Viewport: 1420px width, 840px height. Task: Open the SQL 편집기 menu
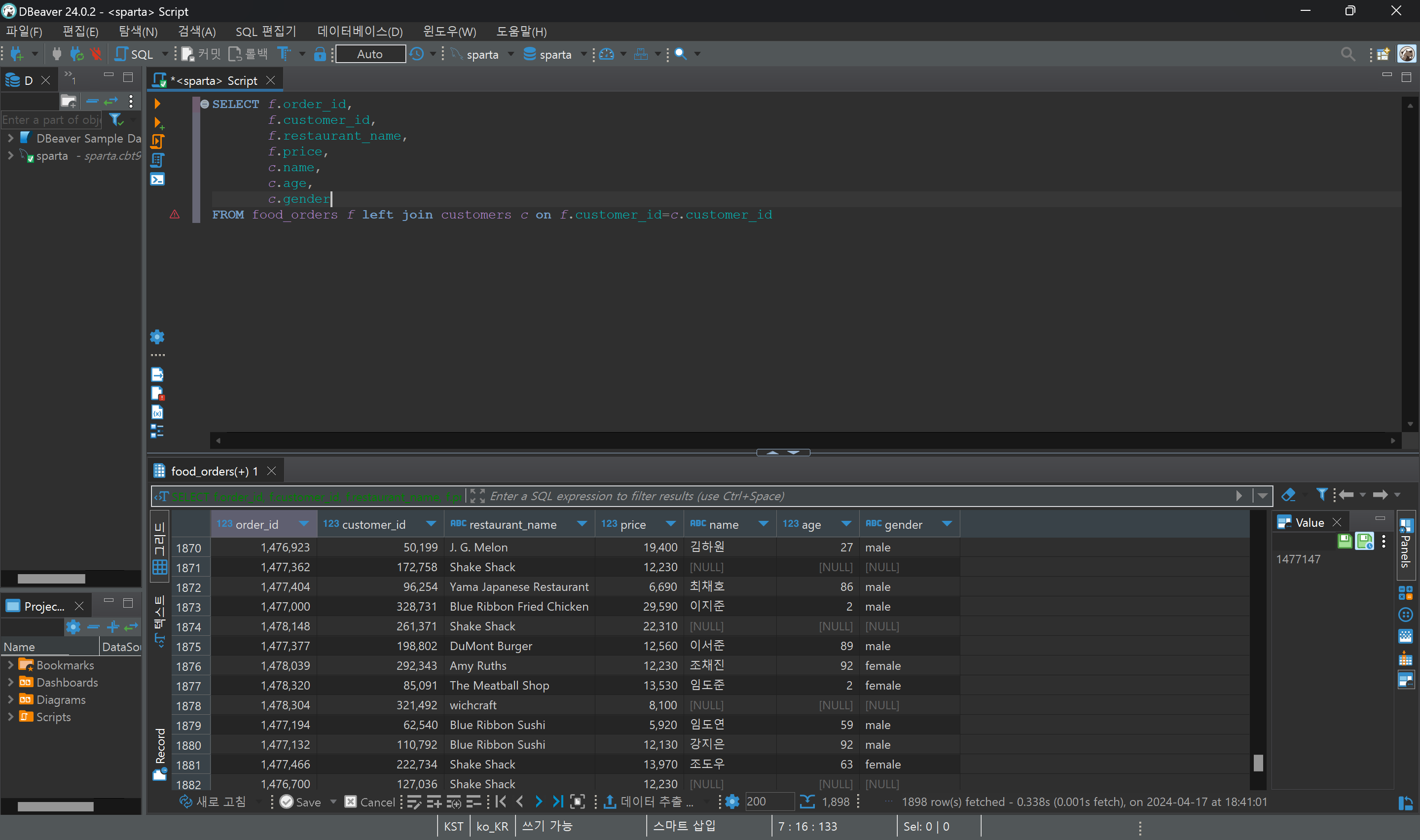(x=265, y=31)
